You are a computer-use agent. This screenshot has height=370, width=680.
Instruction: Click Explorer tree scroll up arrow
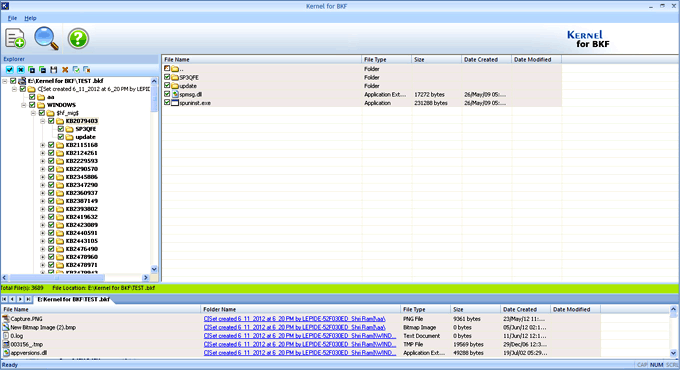point(154,81)
